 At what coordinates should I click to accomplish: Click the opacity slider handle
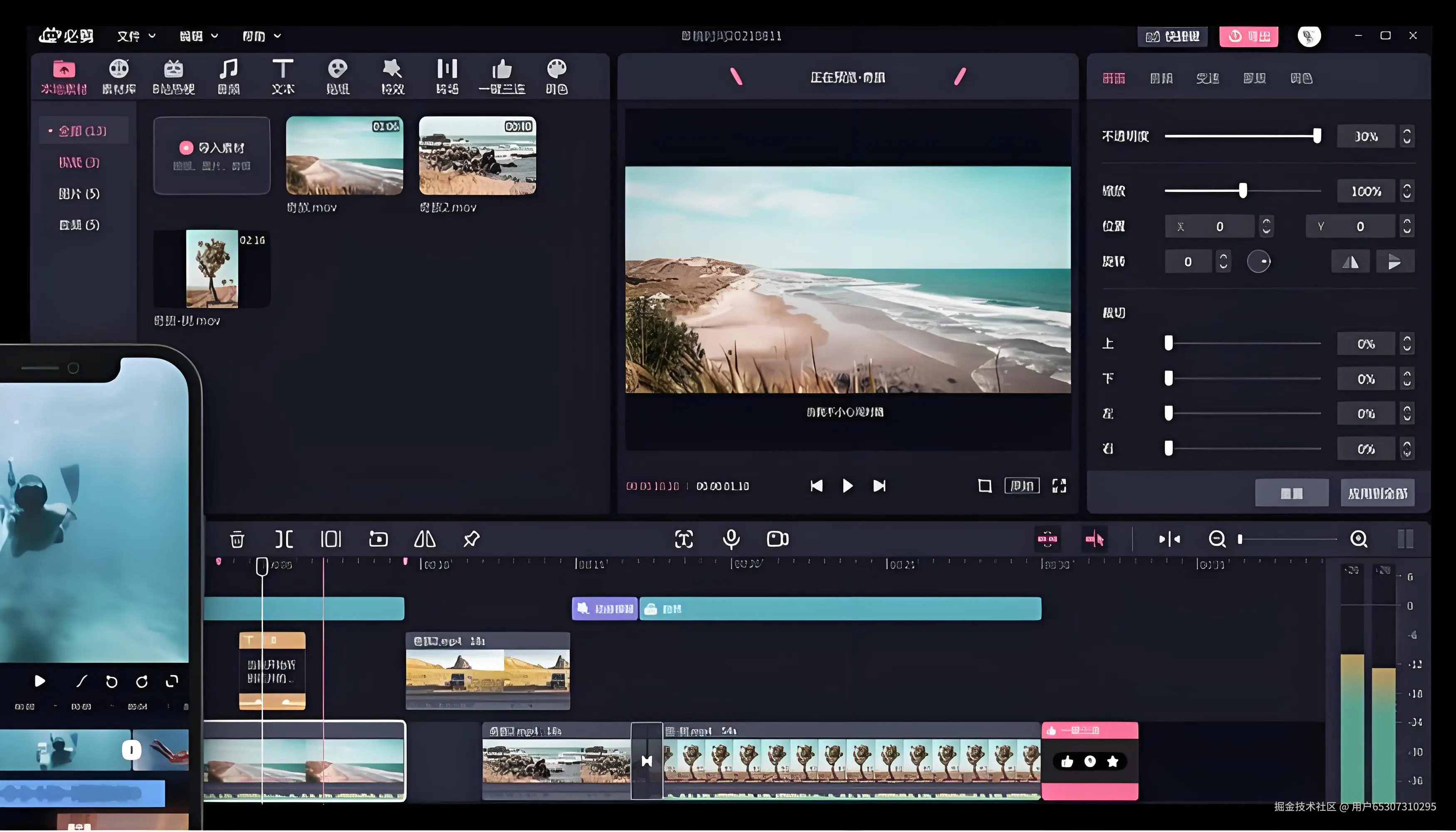pos(1317,136)
